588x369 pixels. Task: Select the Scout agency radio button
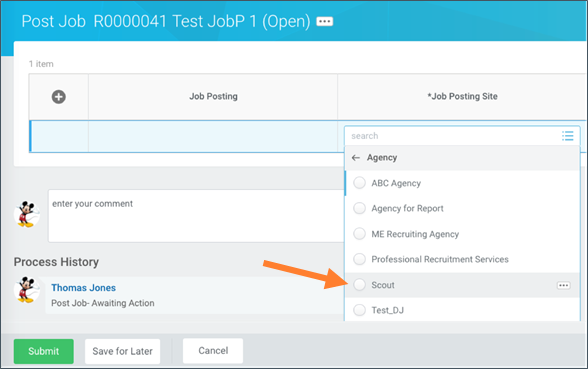(359, 285)
